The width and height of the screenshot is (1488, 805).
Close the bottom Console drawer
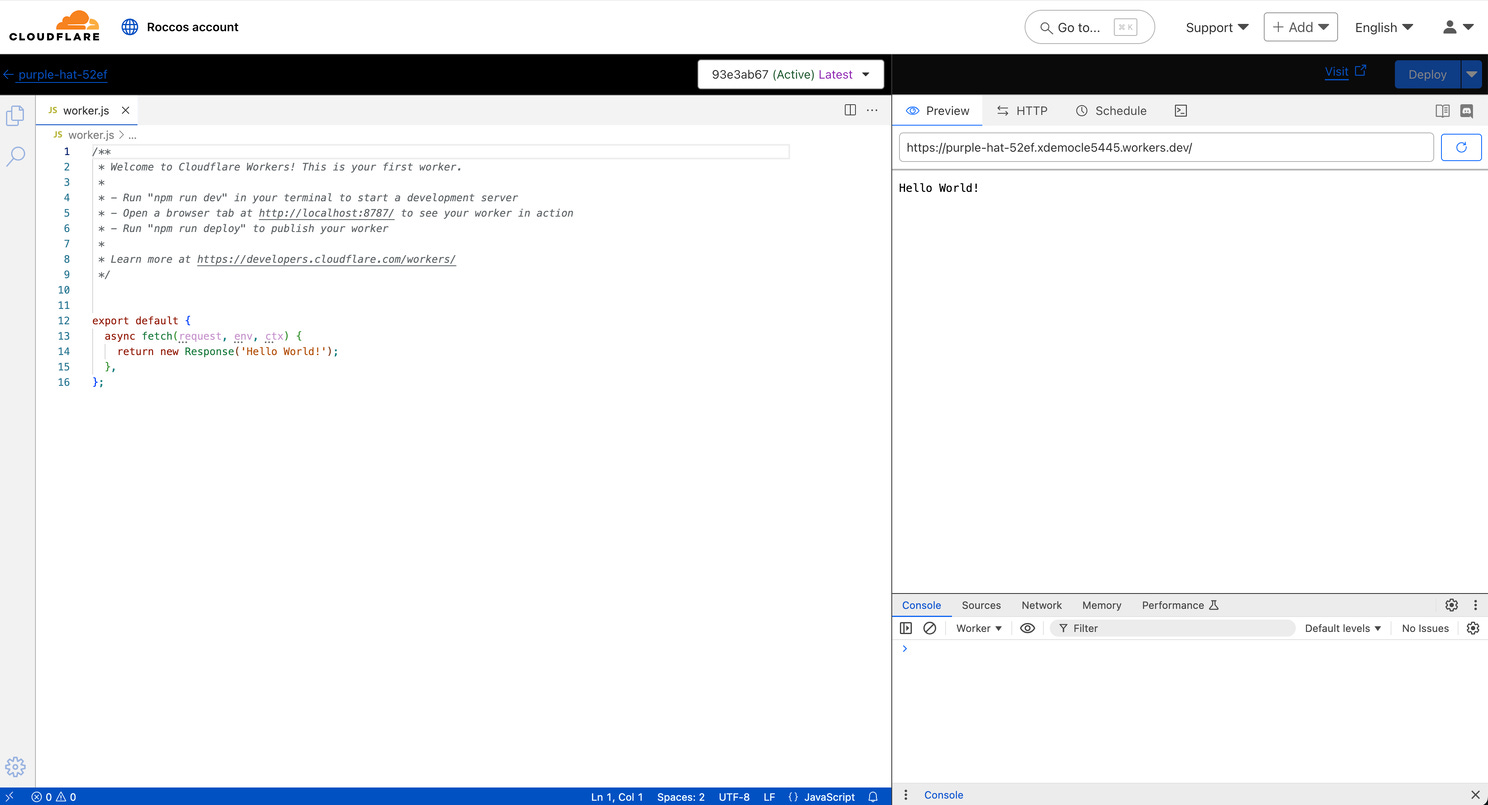click(x=1475, y=795)
